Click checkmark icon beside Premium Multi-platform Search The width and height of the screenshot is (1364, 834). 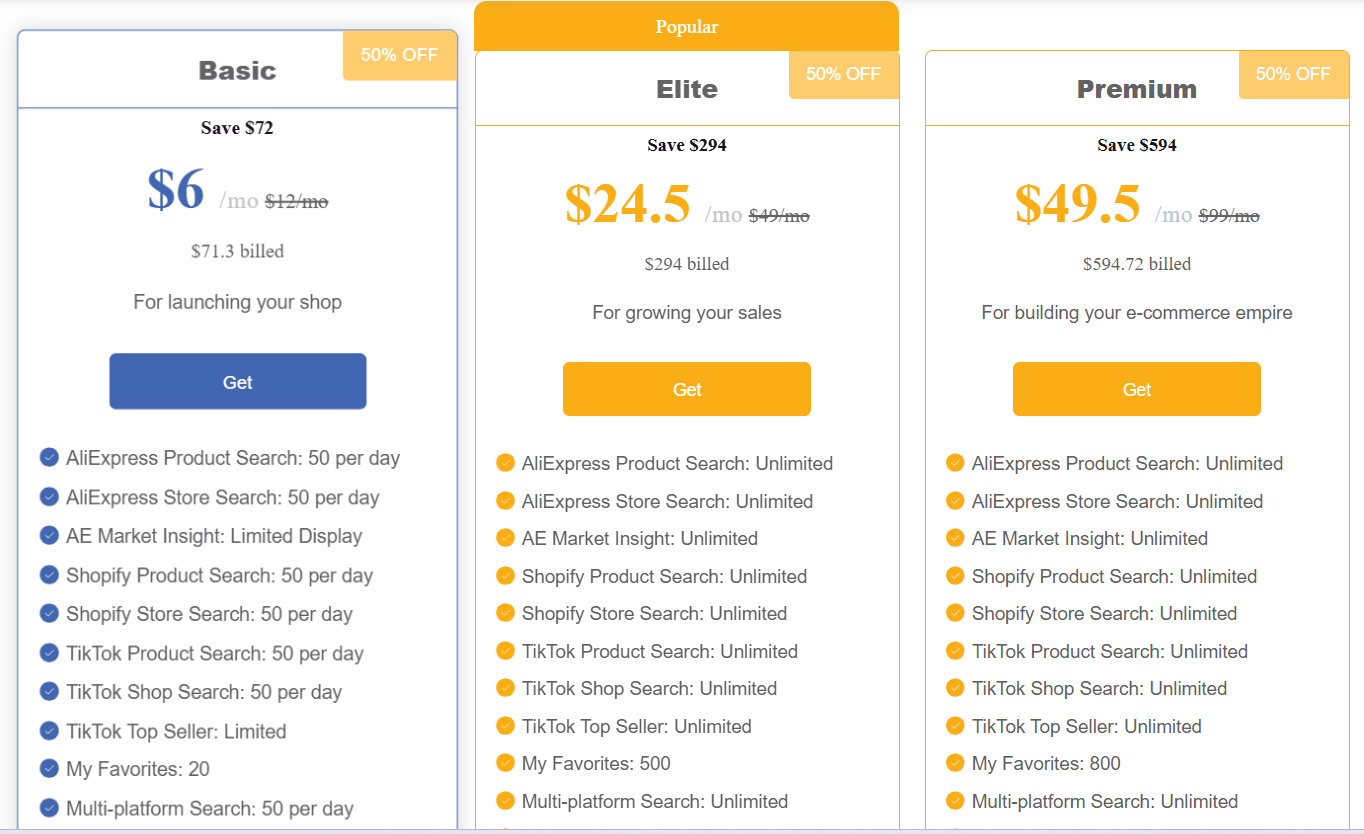[955, 801]
